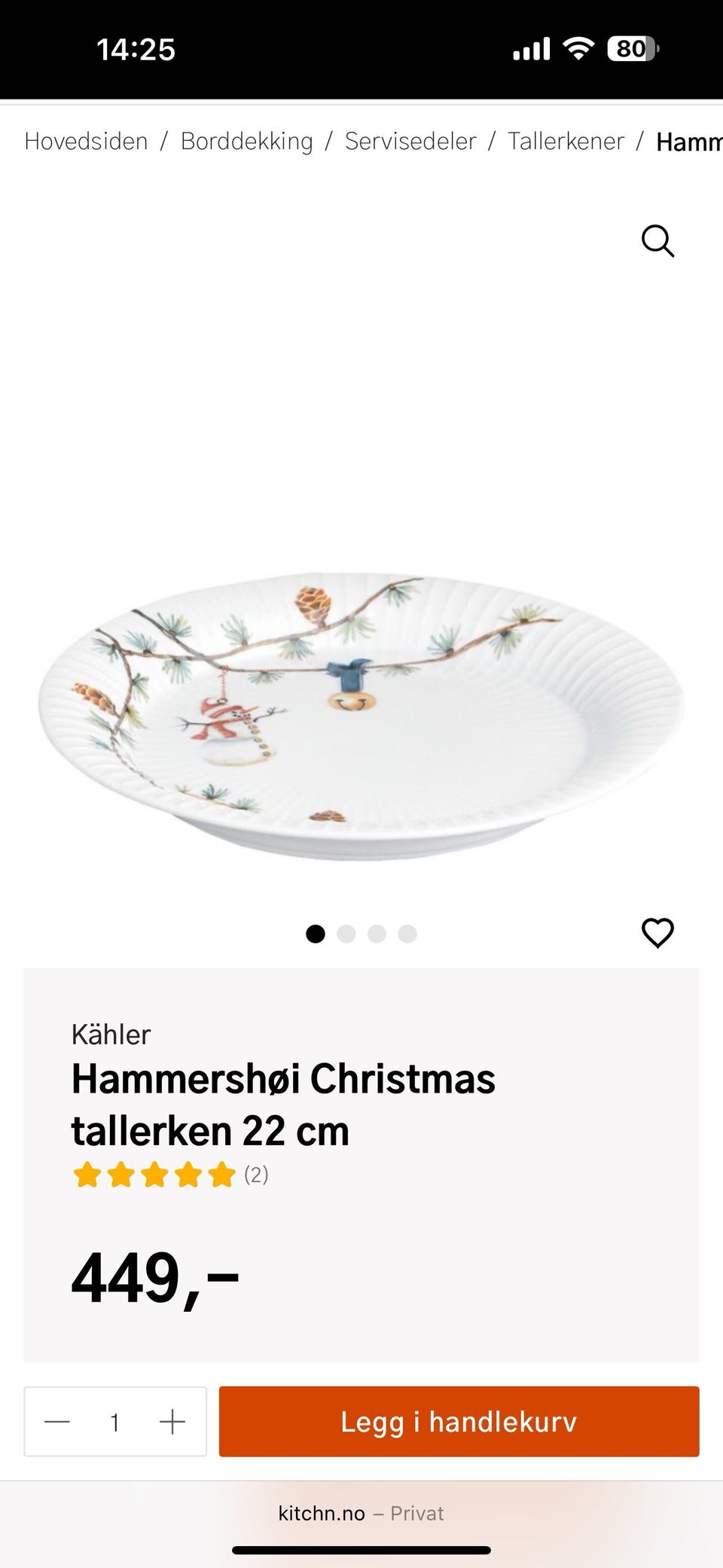Click the quantity field showing 1

[x=114, y=1422]
